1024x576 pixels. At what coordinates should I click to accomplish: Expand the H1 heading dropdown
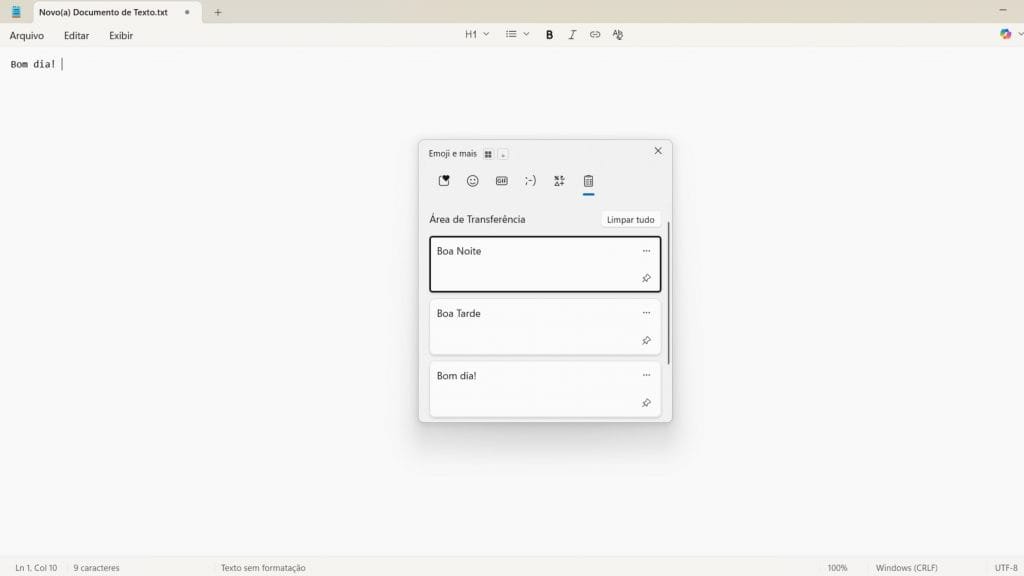477,34
